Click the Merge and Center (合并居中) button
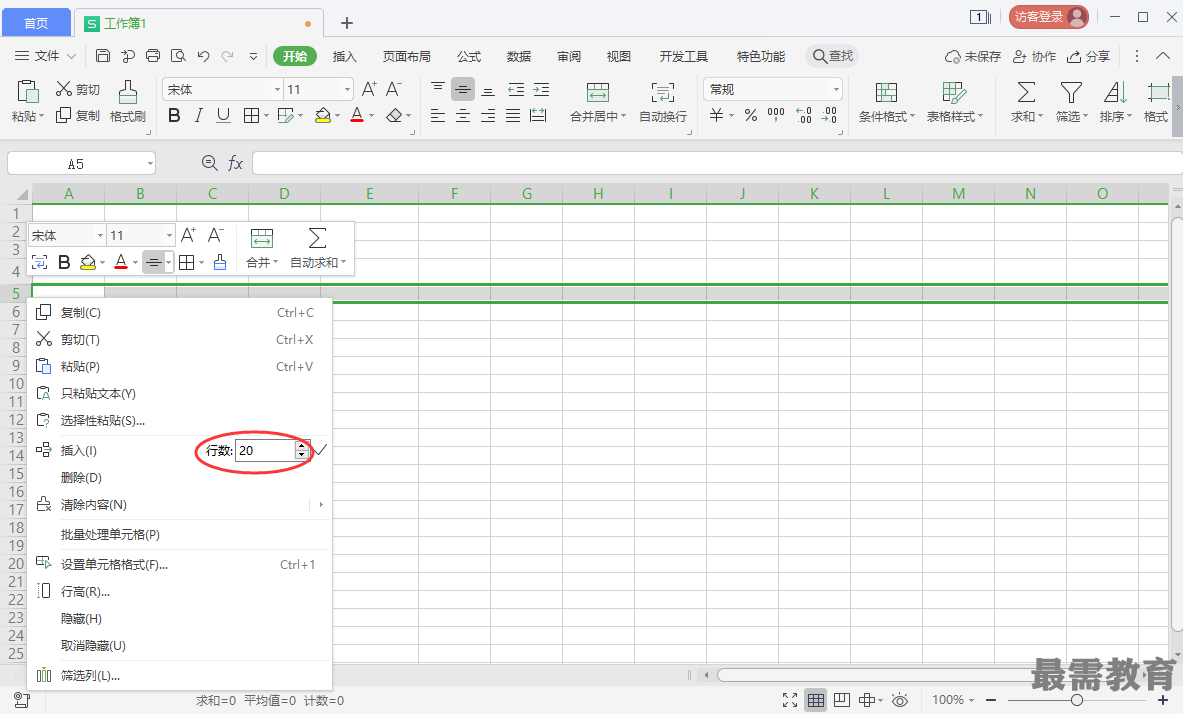The height and width of the screenshot is (714, 1183). [x=598, y=101]
